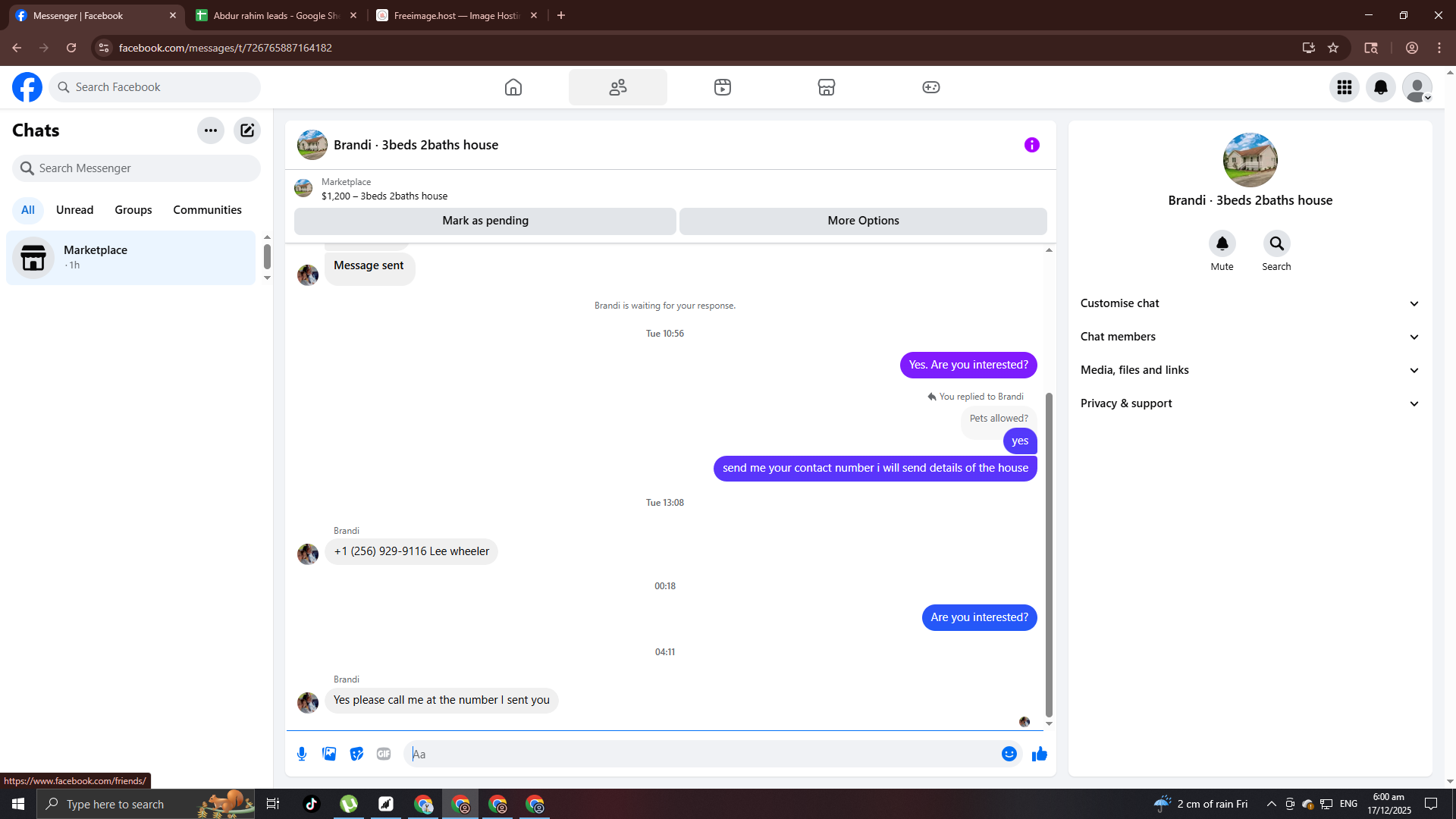The height and width of the screenshot is (819, 1456).
Task: Click the voice clip microphone icon
Action: pyautogui.click(x=302, y=754)
